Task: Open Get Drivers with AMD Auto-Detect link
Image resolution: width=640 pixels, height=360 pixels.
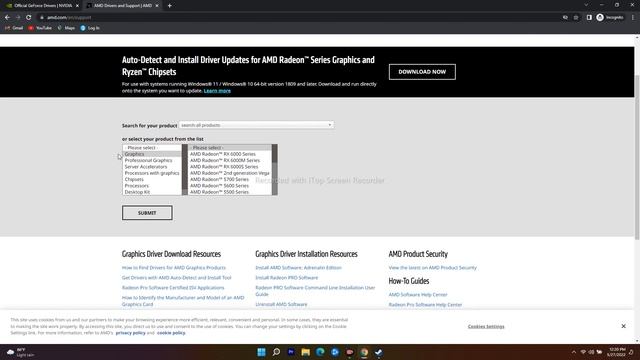Action: click(176, 278)
